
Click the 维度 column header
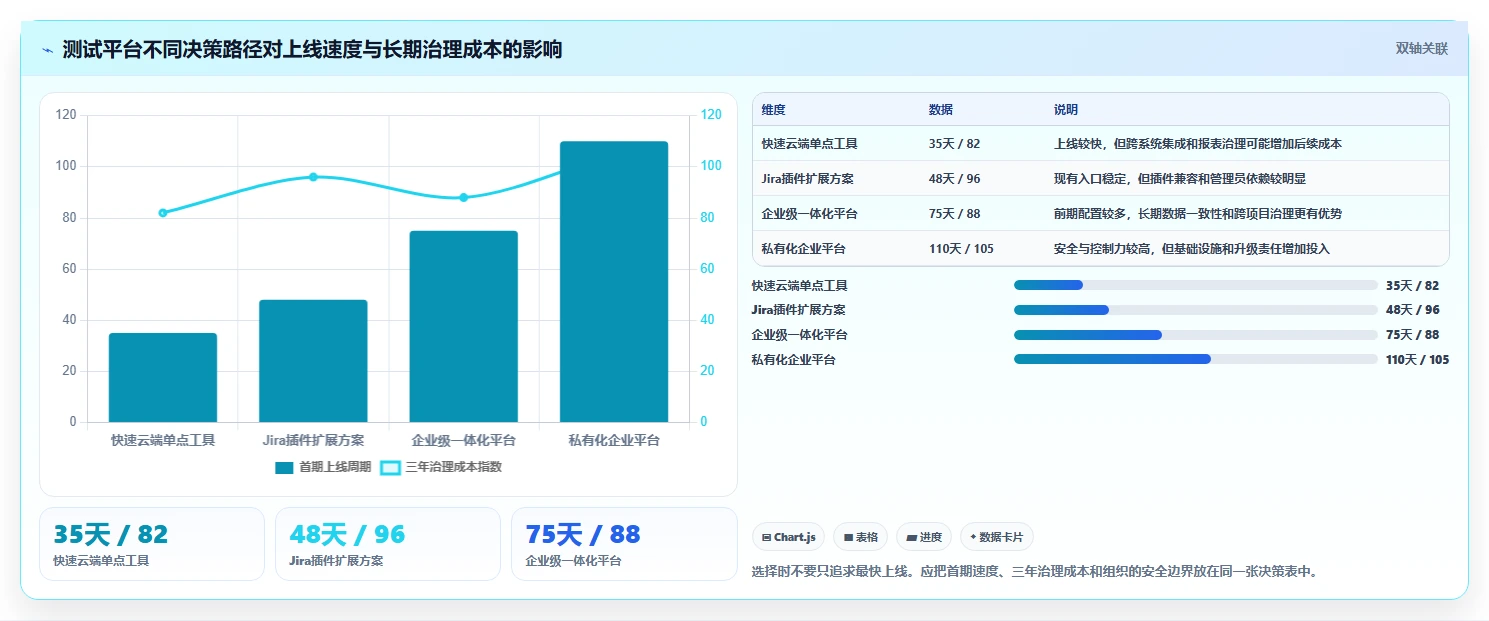pyautogui.click(x=774, y=110)
